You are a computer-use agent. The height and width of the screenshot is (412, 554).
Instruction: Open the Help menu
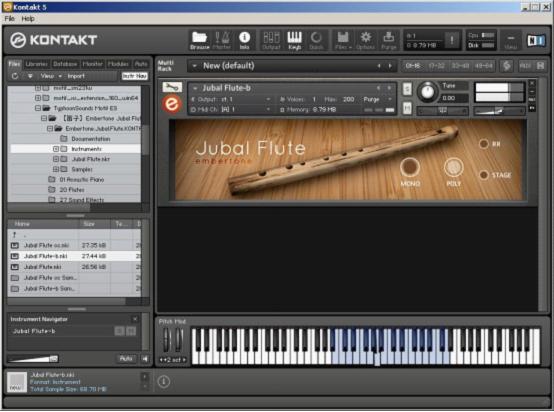[x=28, y=19]
